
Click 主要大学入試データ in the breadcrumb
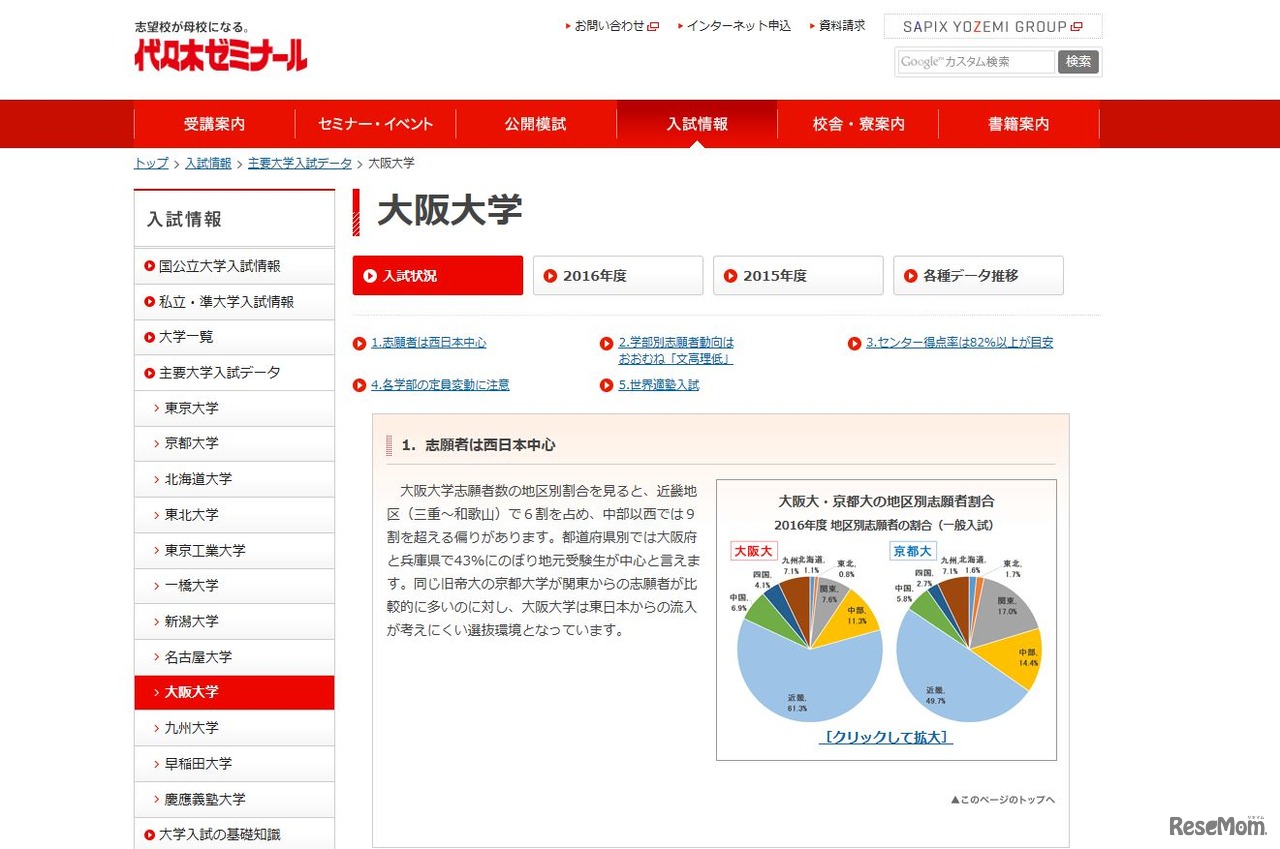(300, 163)
